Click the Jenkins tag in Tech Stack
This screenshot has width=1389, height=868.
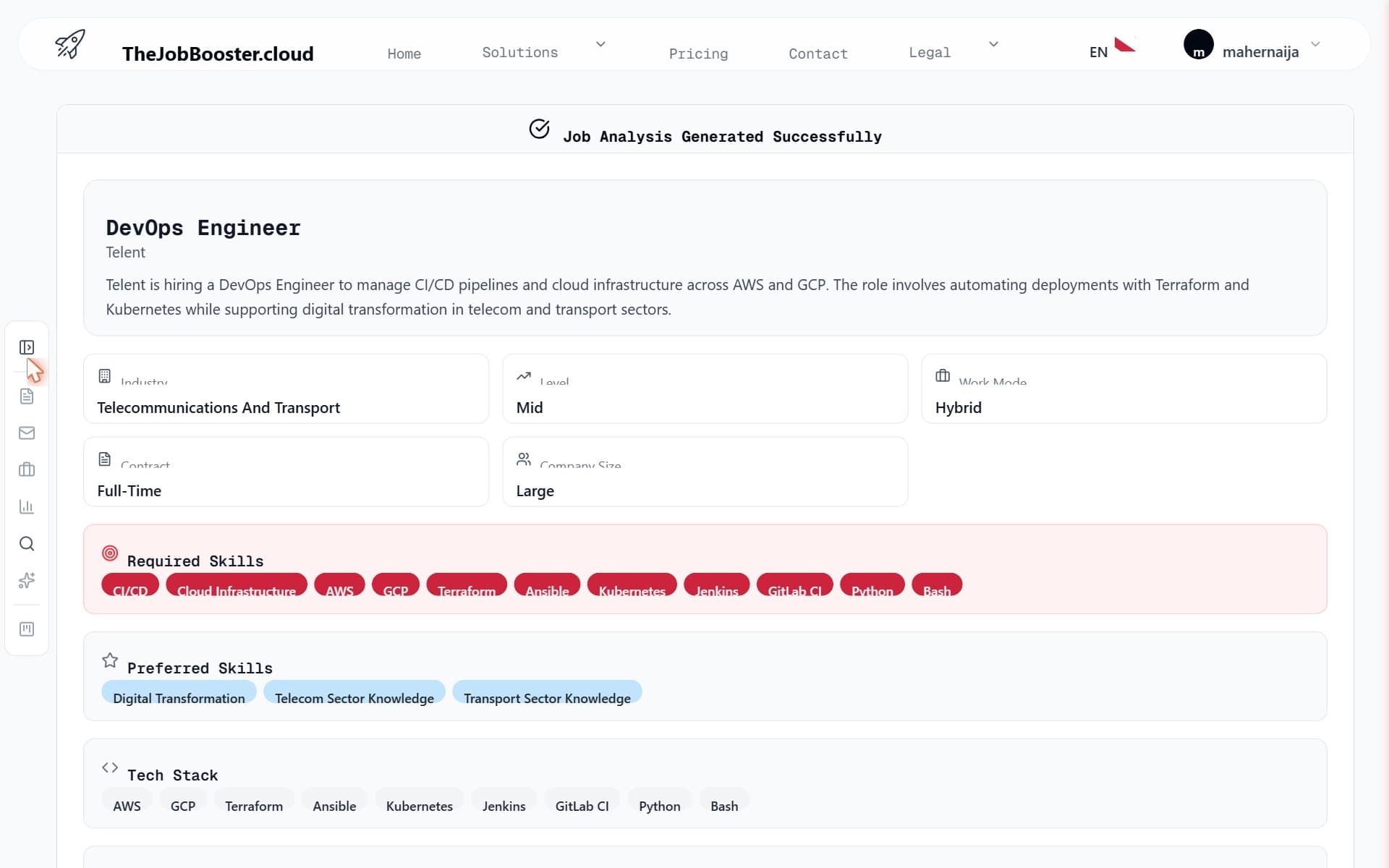click(504, 800)
